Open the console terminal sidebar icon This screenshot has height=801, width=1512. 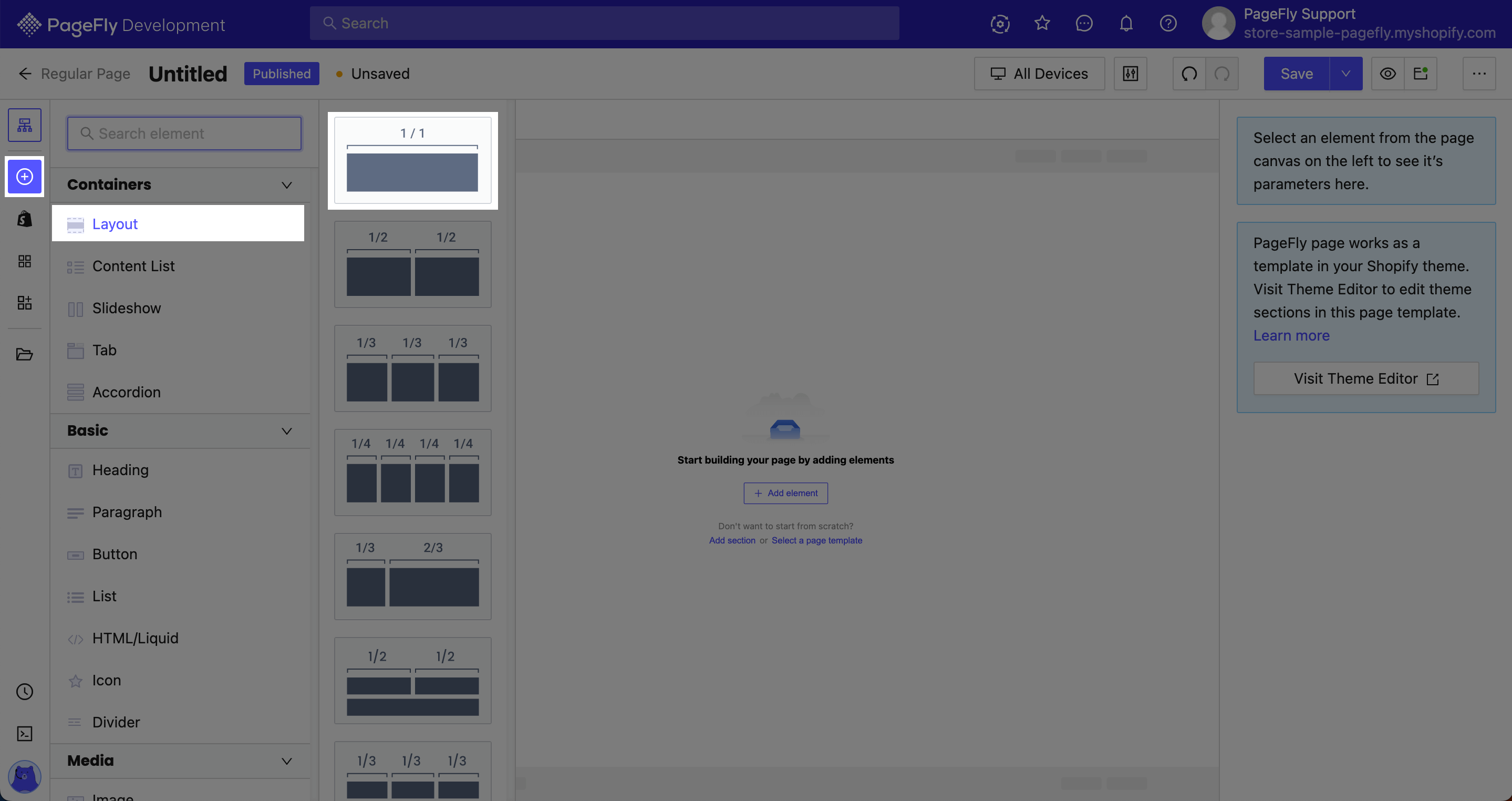(x=24, y=734)
